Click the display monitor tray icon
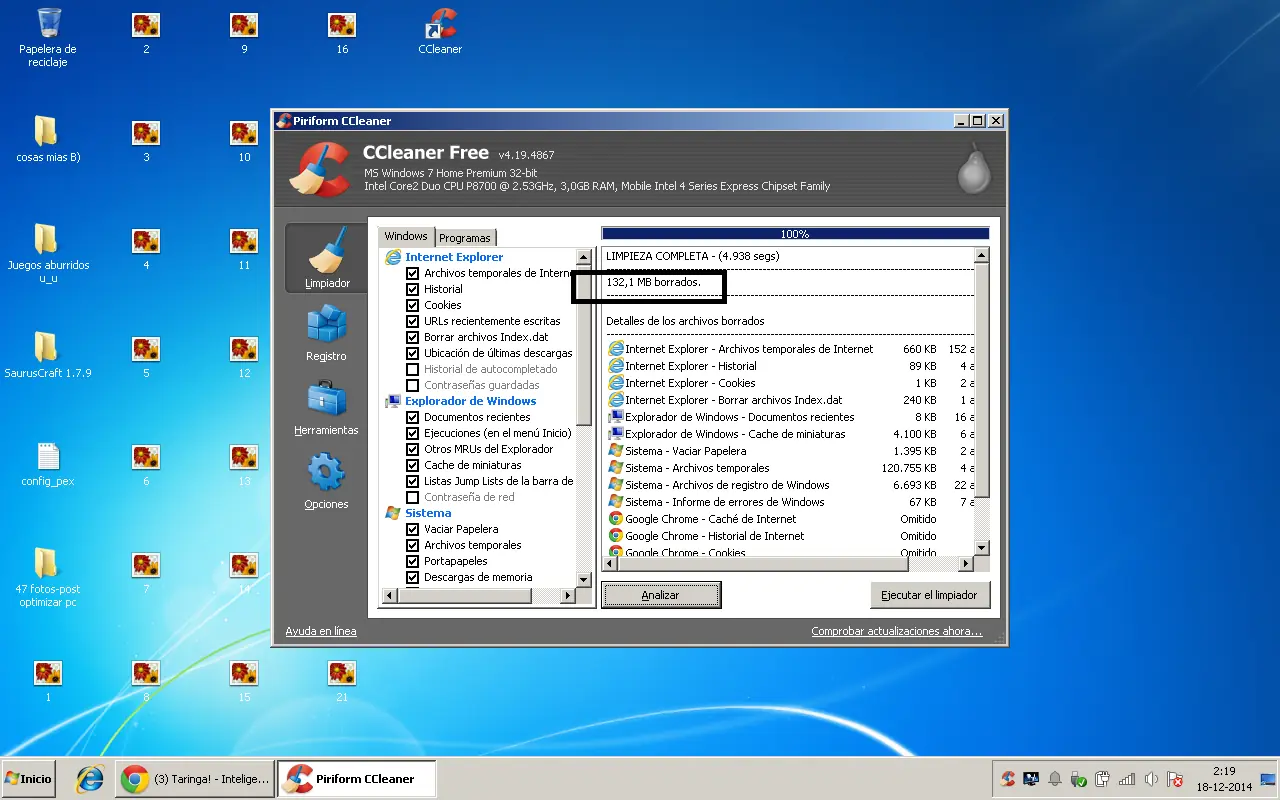Viewport: 1280px width, 800px height. click(x=1031, y=779)
